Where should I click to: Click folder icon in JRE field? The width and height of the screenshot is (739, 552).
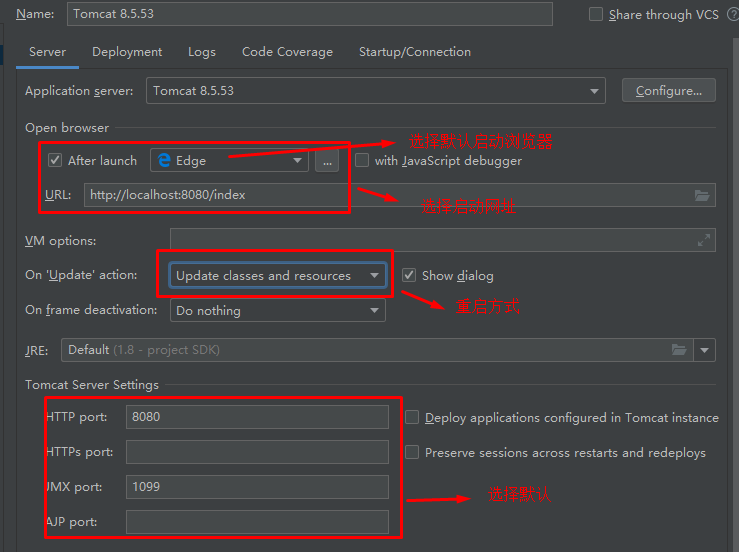(679, 350)
